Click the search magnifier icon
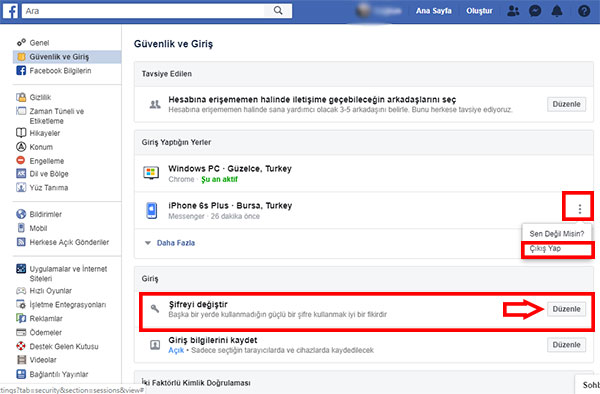 click(x=278, y=11)
